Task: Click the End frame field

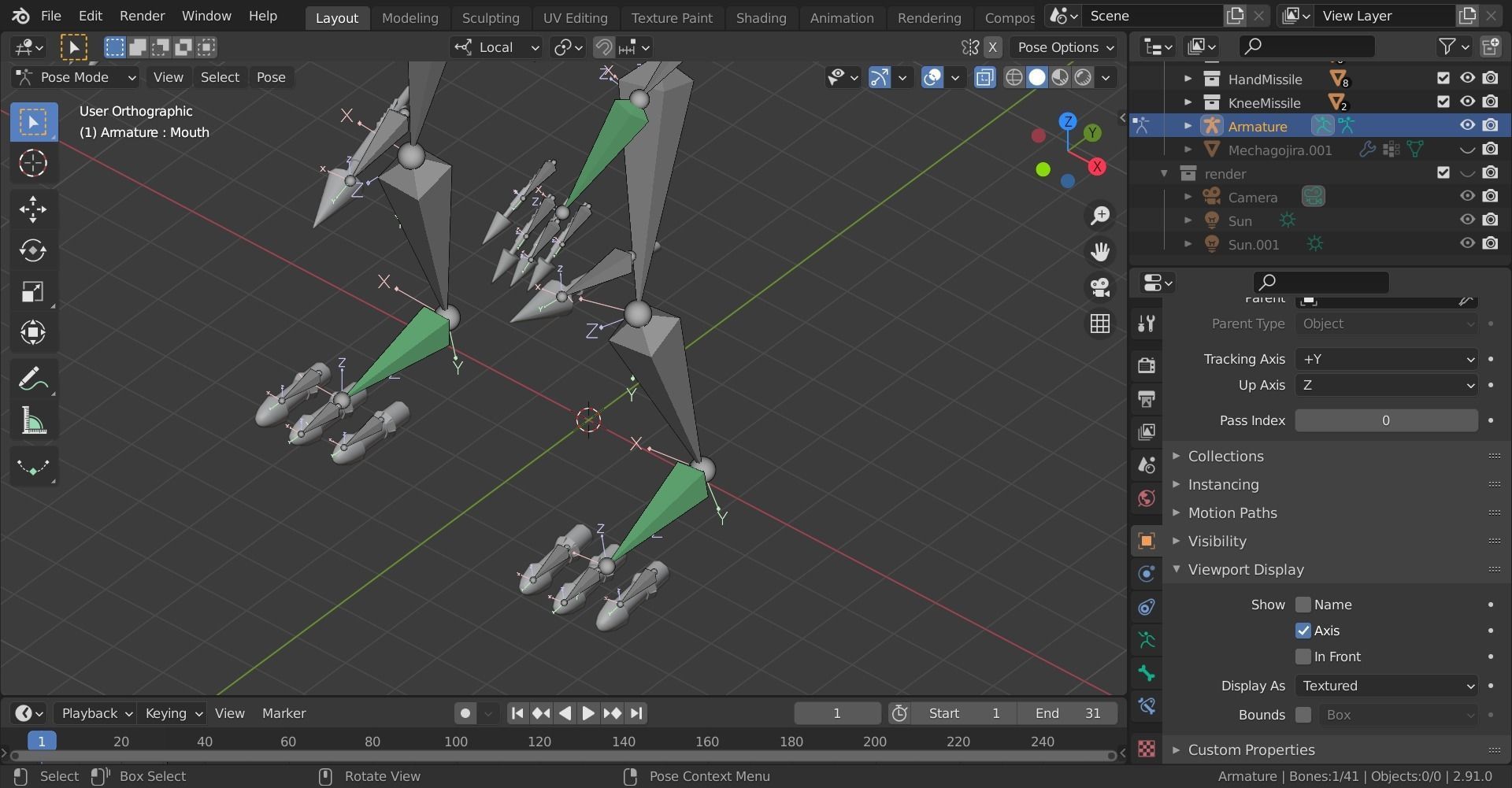Action: pyautogui.click(x=1067, y=713)
